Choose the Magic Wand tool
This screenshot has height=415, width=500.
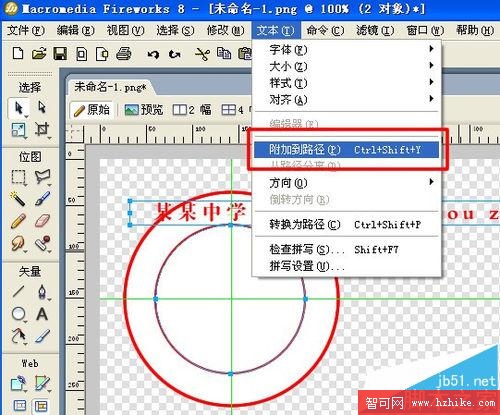click(18, 198)
